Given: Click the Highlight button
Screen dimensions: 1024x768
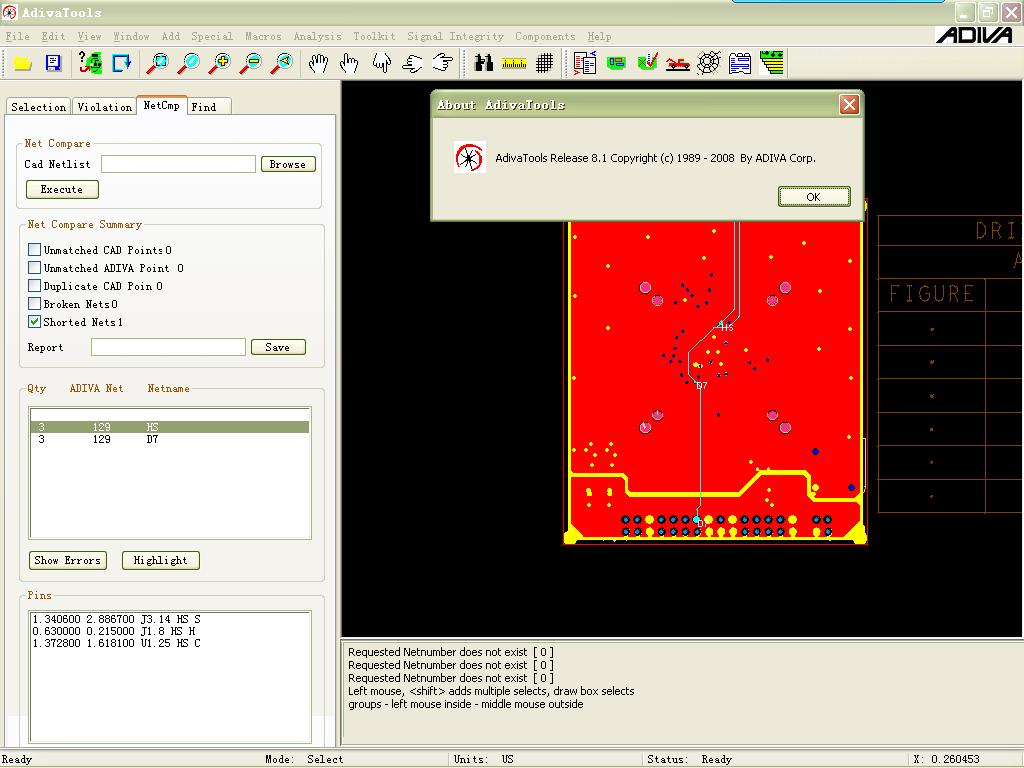Looking at the screenshot, I should pos(161,560).
